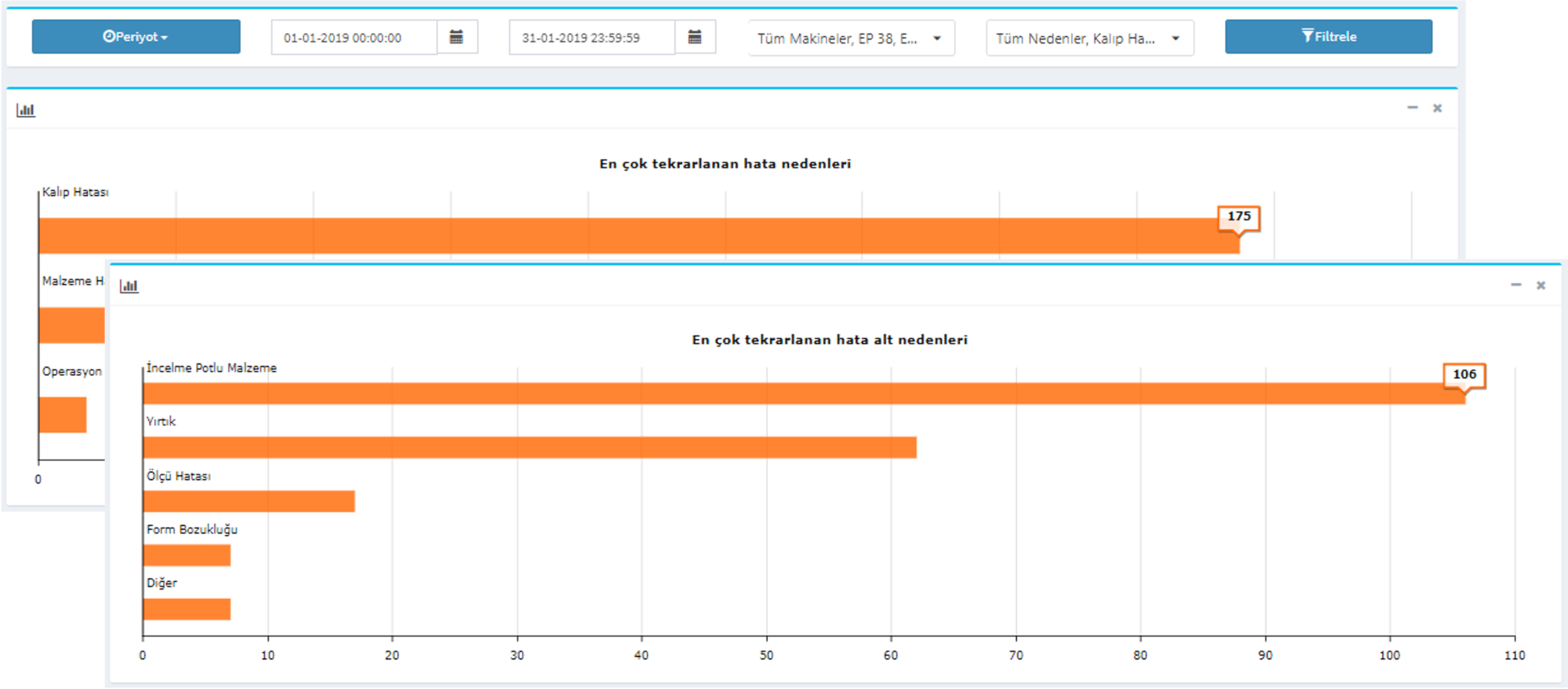Select the İncelme Potlu Malzeme bar
Viewport: 1568px width, 689px height.
click(804, 393)
